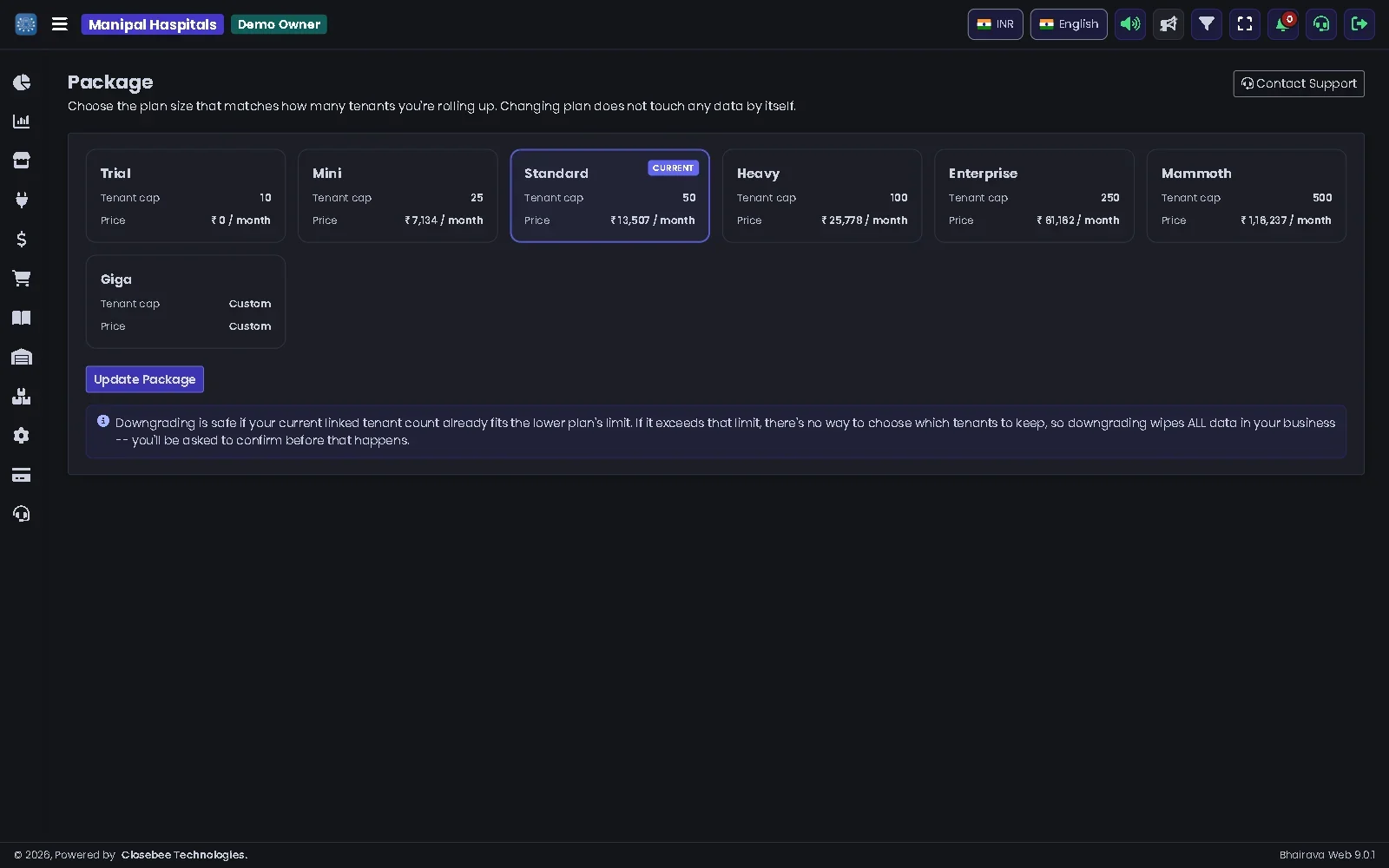Open the dollar sign icon in sidebar

point(22,239)
